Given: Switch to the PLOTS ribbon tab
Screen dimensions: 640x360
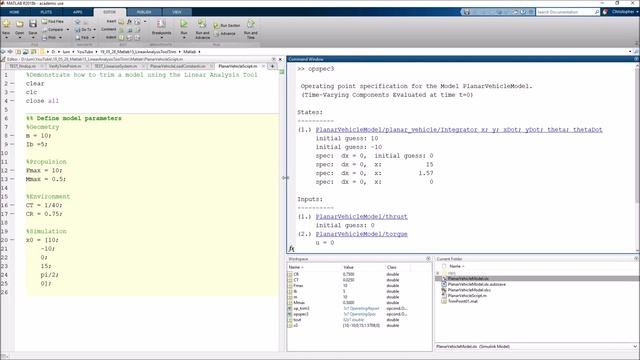Looking at the screenshot, I should click(x=46, y=12).
